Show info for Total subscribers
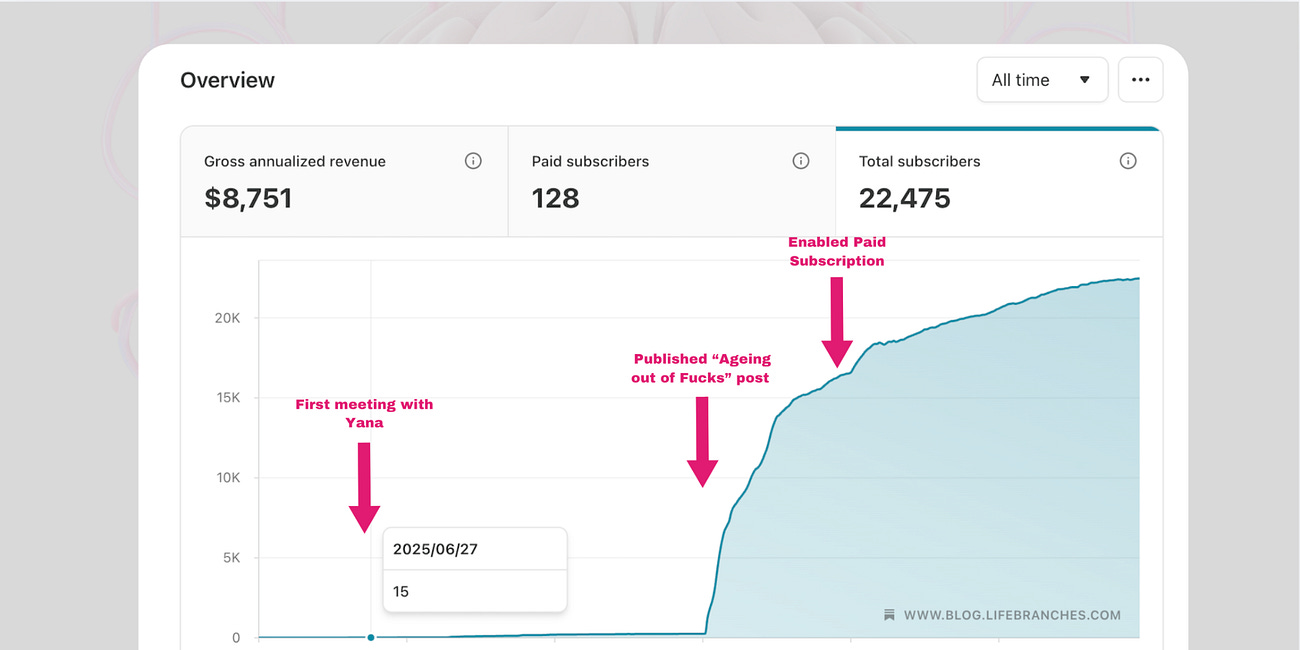Viewport: 1300px width, 650px height. tap(1128, 161)
